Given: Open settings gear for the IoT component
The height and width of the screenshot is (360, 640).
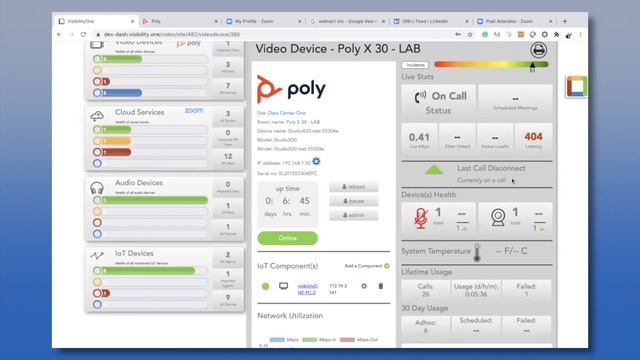Looking at the screenshot, I should (364, 286).
